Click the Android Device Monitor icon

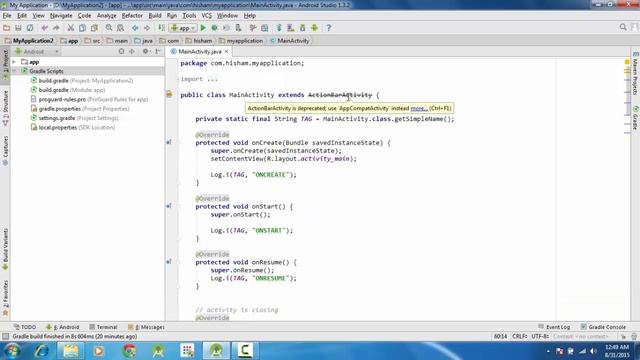click(x=314, y=28)
